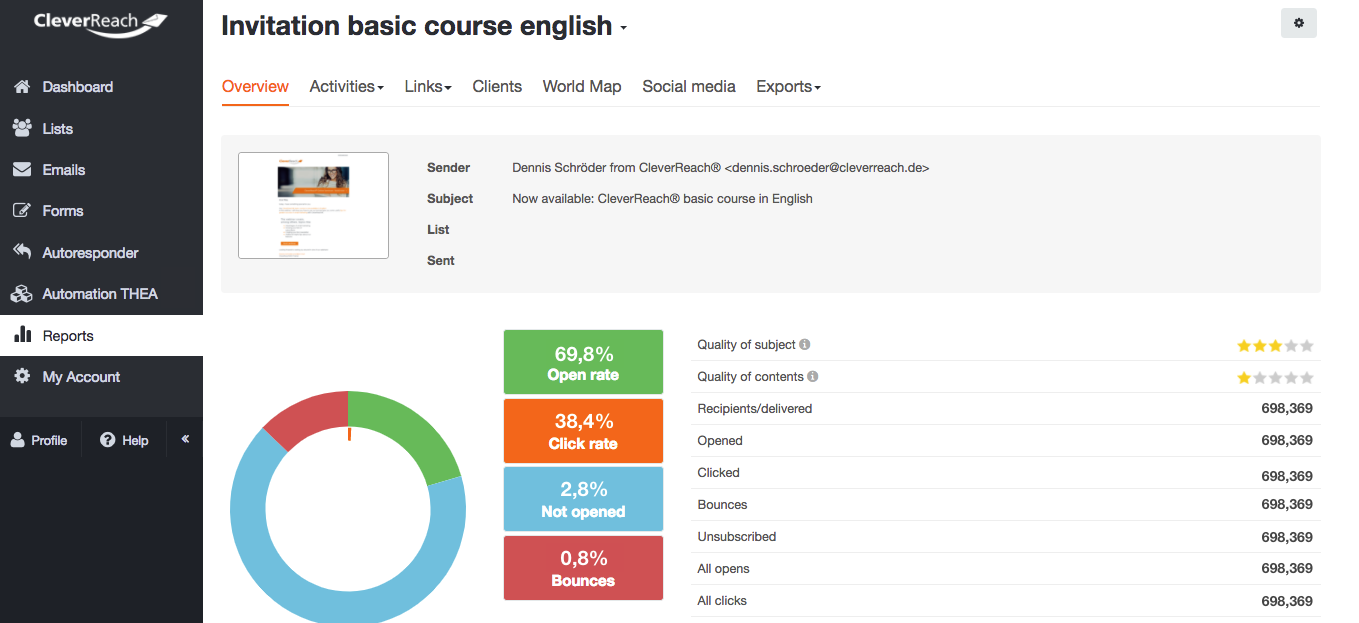Expand the Links dropdown tab
Screen dimensions: 1359x623
[428, 87]
